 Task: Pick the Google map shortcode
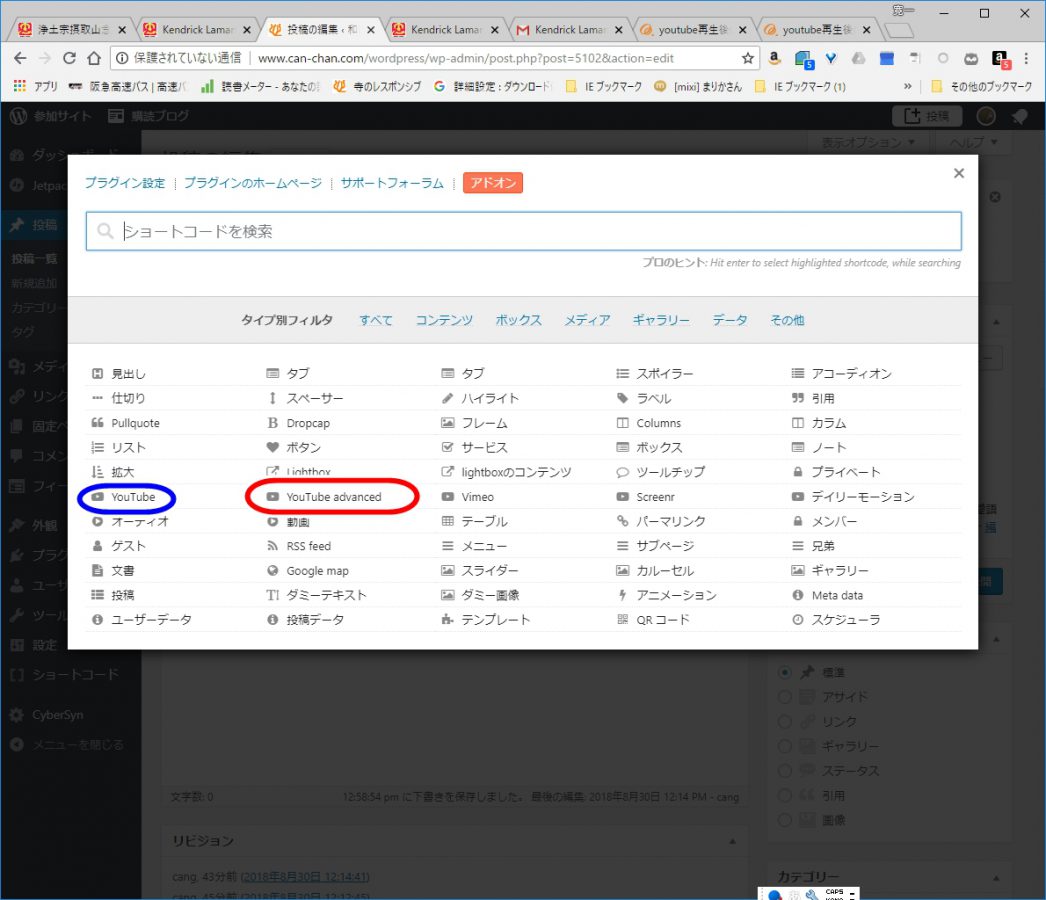[x=308, y=571]
